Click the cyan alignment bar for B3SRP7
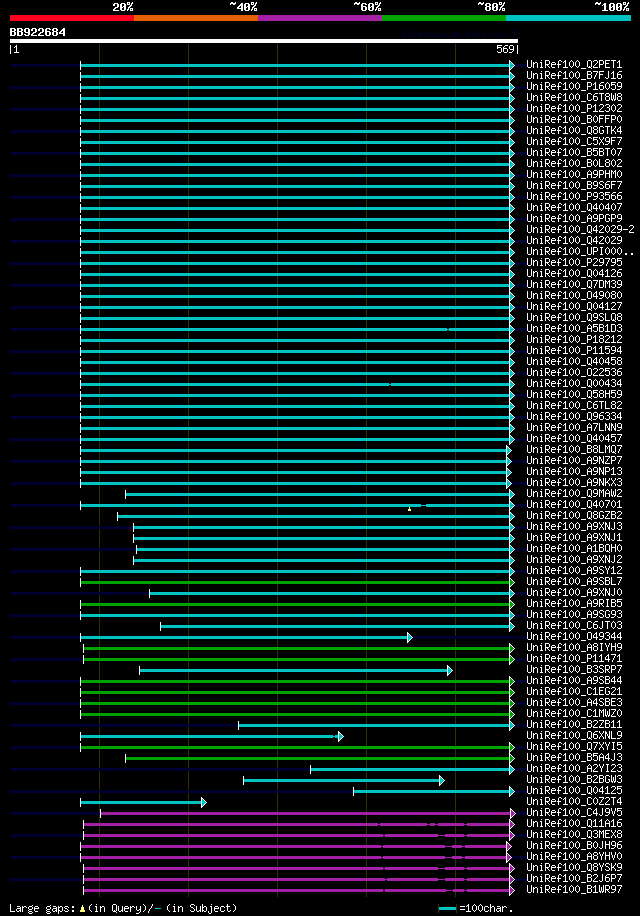This screenshot has width=640, height=916. point(295,671)
